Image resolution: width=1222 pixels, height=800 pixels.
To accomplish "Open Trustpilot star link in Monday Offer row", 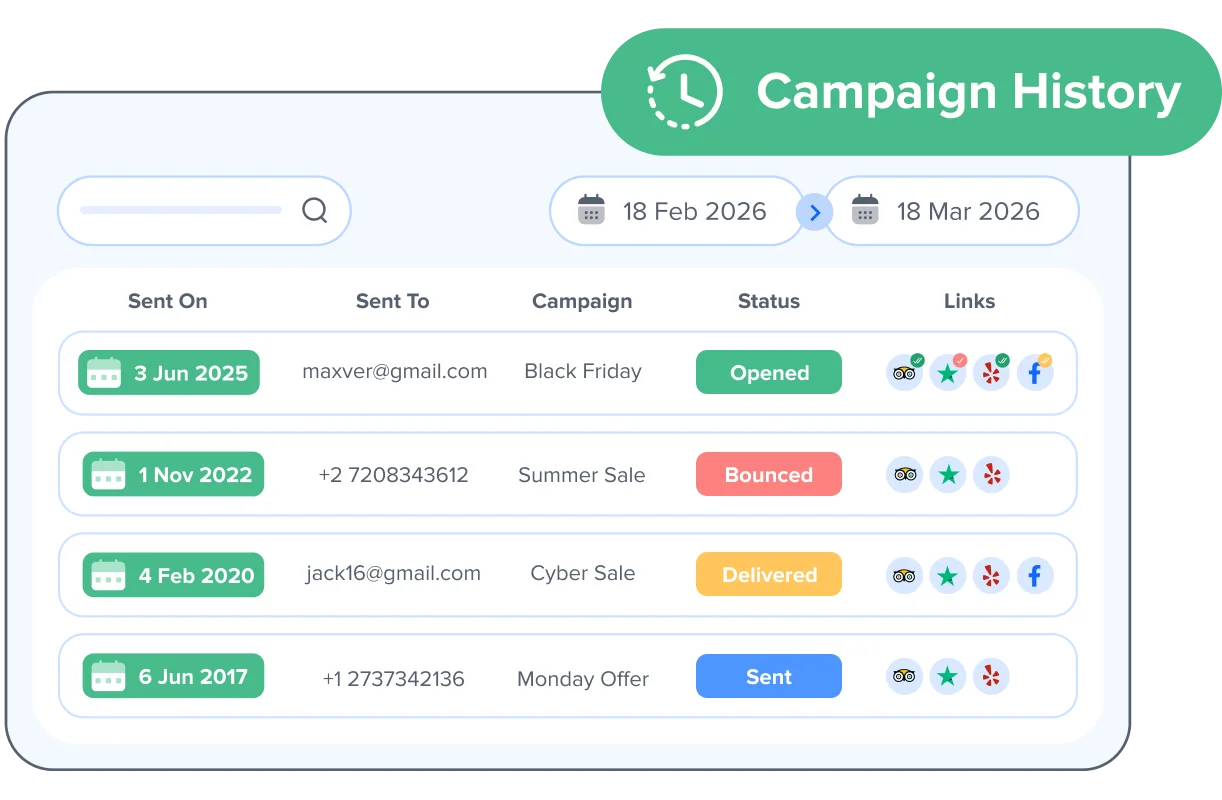I will (948, 676).
